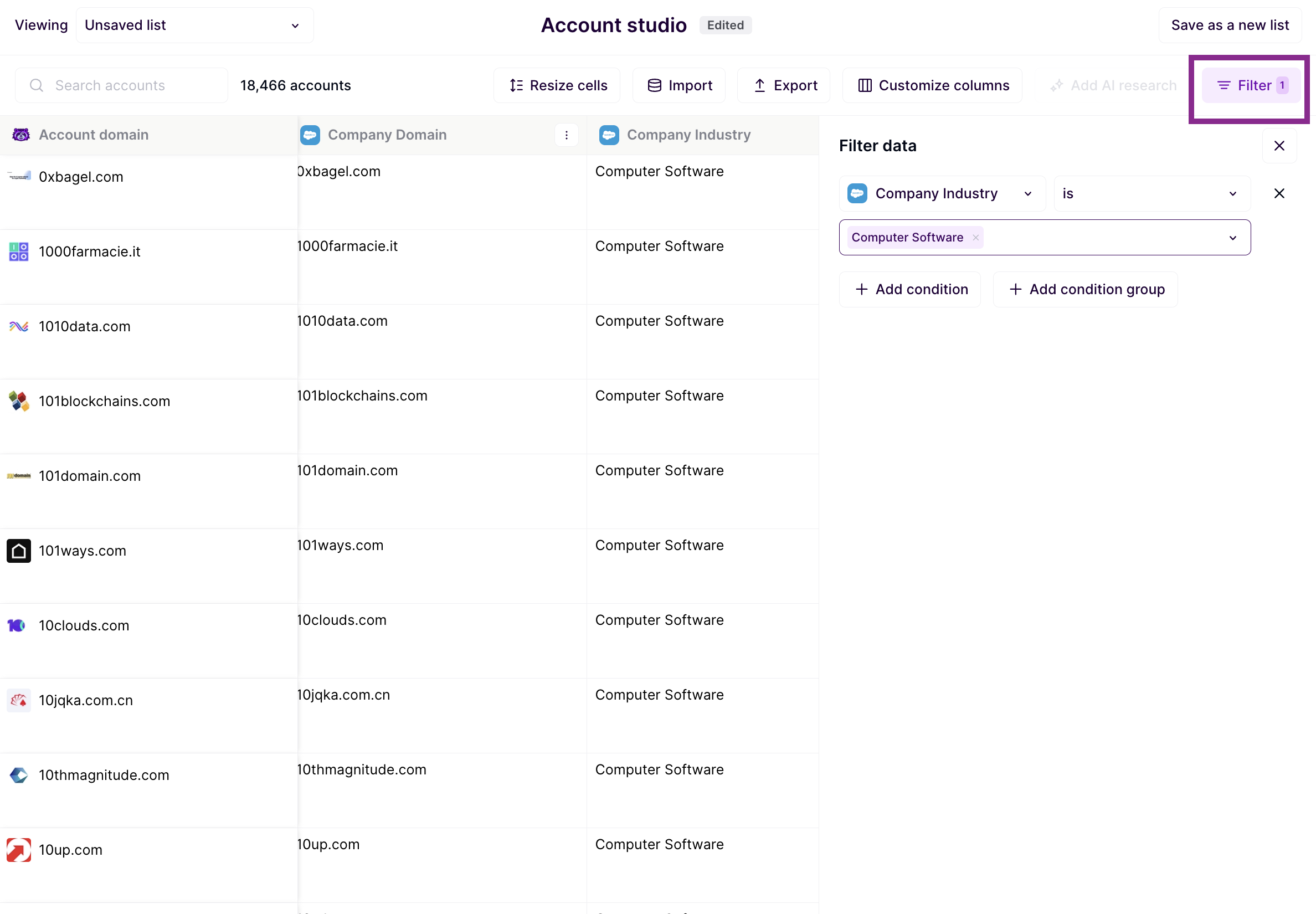Click the Add AI research sparkle icon
The height and width of the screenshot is (914, 1316).
point(1057,85)
